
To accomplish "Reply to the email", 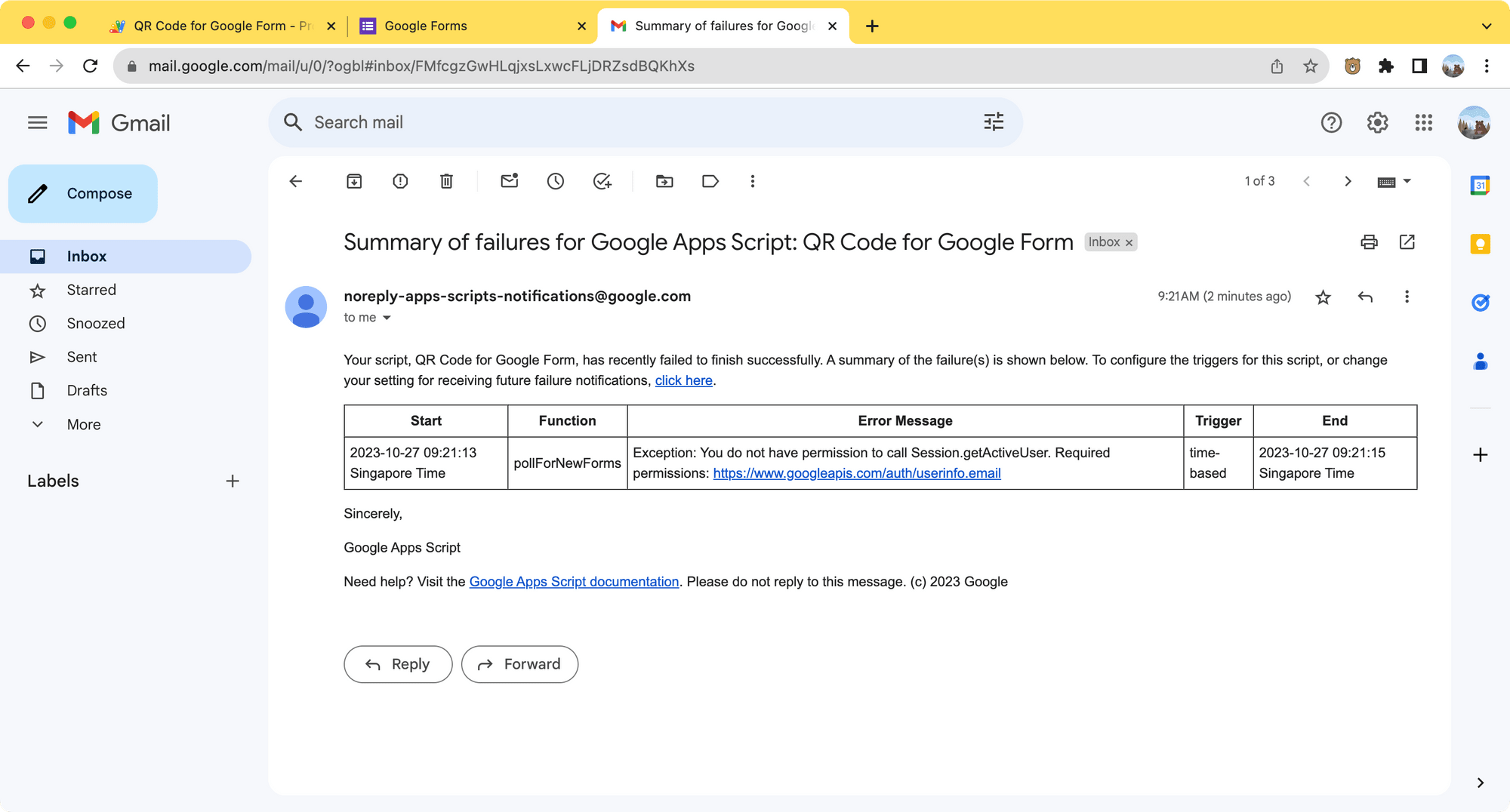I will (x=398, y=664).
